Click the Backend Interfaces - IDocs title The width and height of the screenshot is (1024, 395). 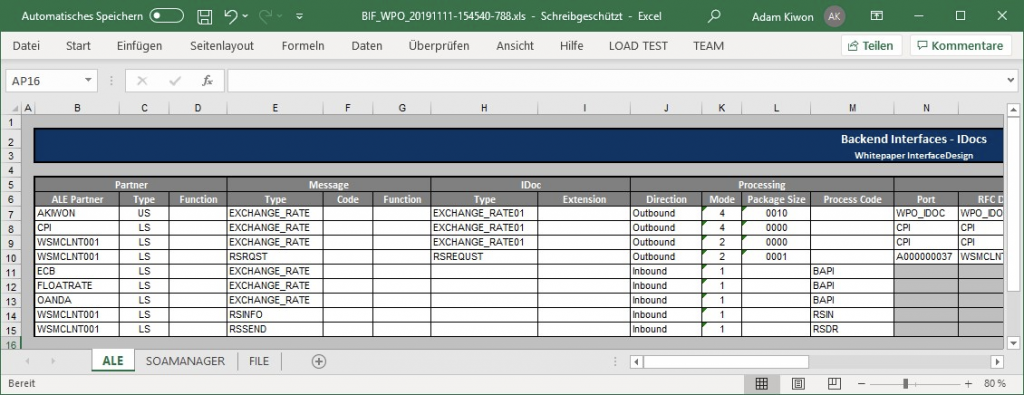[913, 139]
